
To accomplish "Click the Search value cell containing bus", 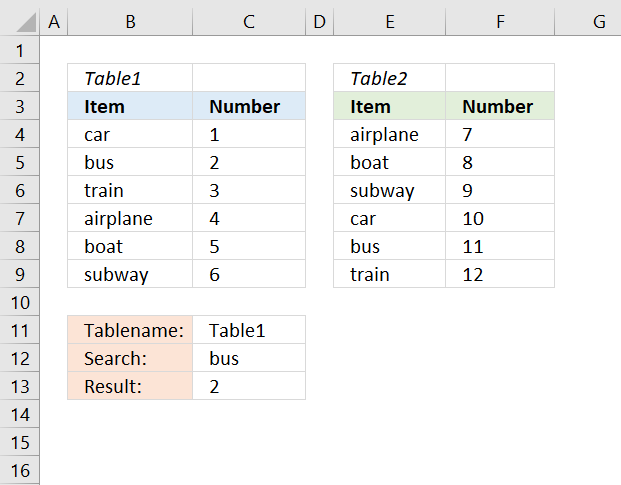I will point(248,358).
